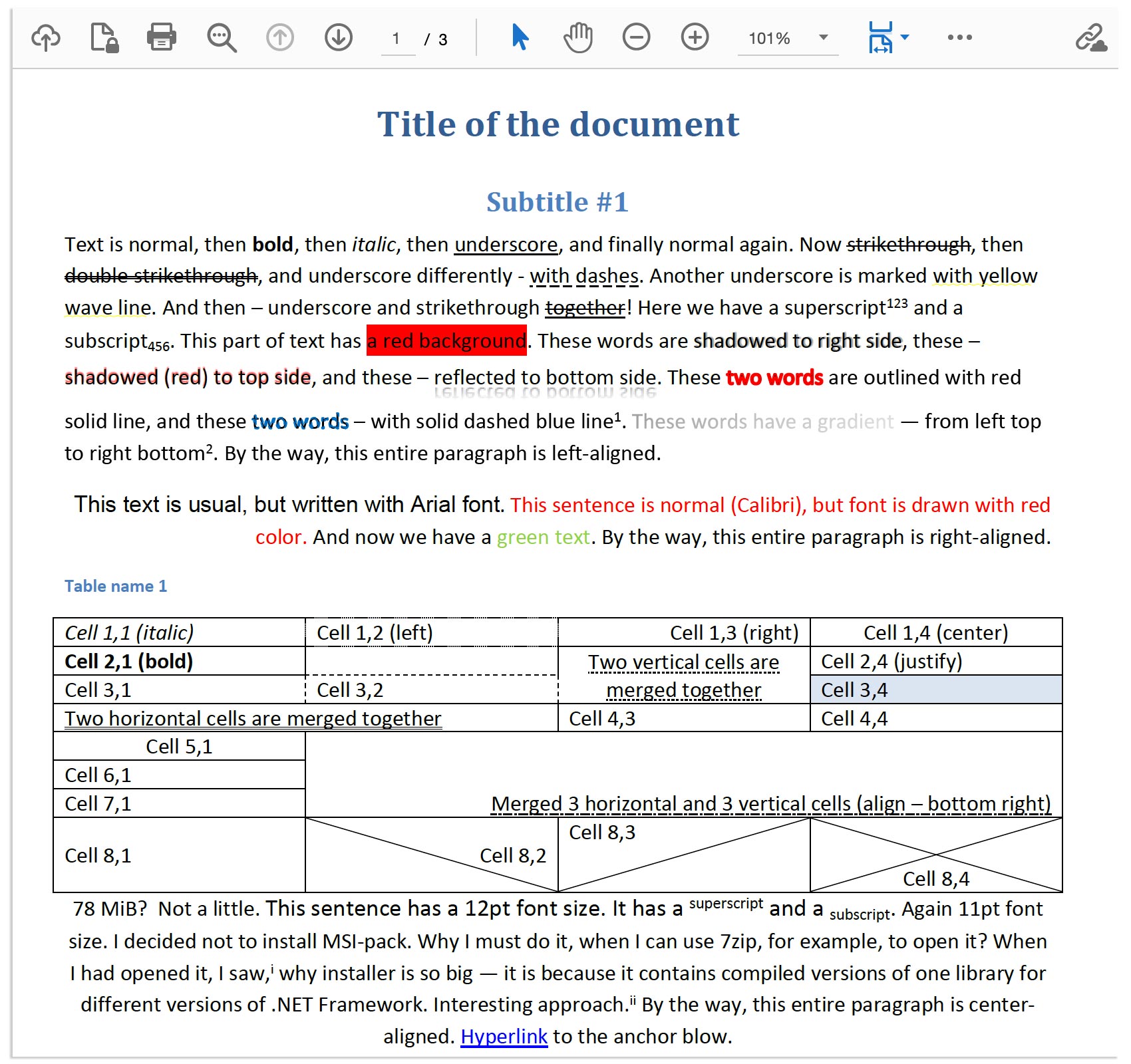Open the document search tool

click(x=220, y=38)
